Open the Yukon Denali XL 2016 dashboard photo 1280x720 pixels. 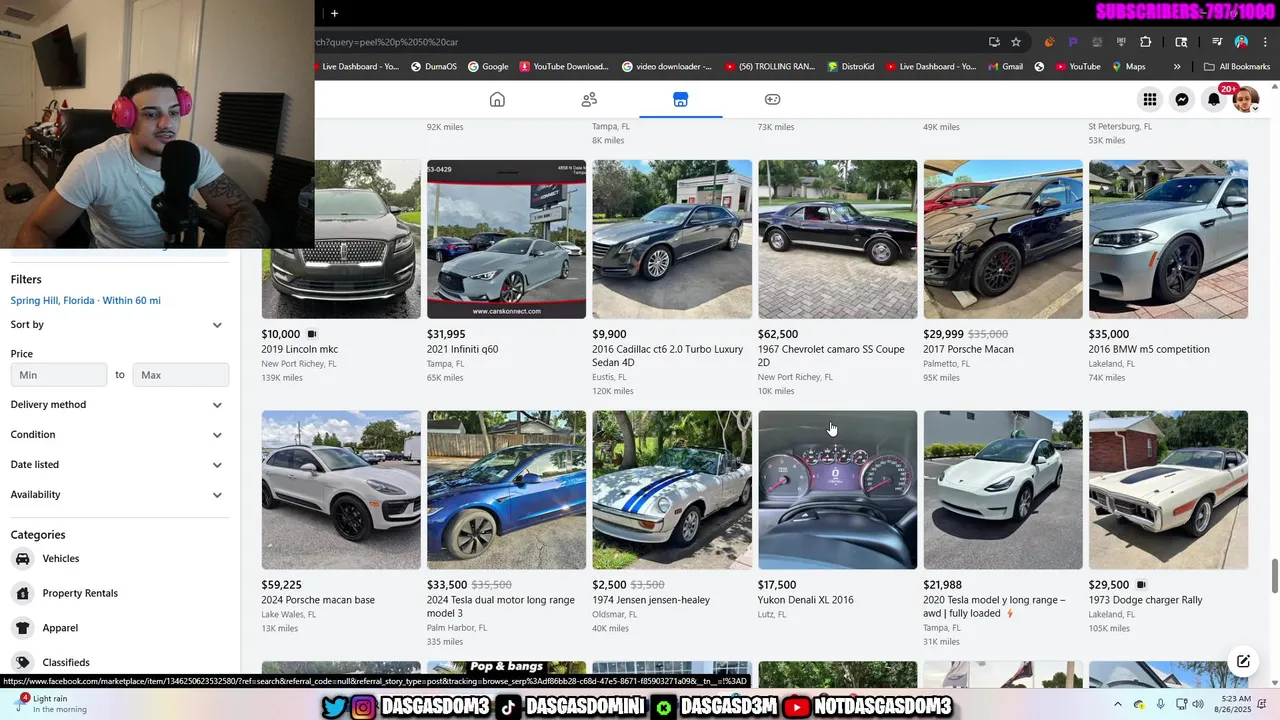click(x=837, y=490)
